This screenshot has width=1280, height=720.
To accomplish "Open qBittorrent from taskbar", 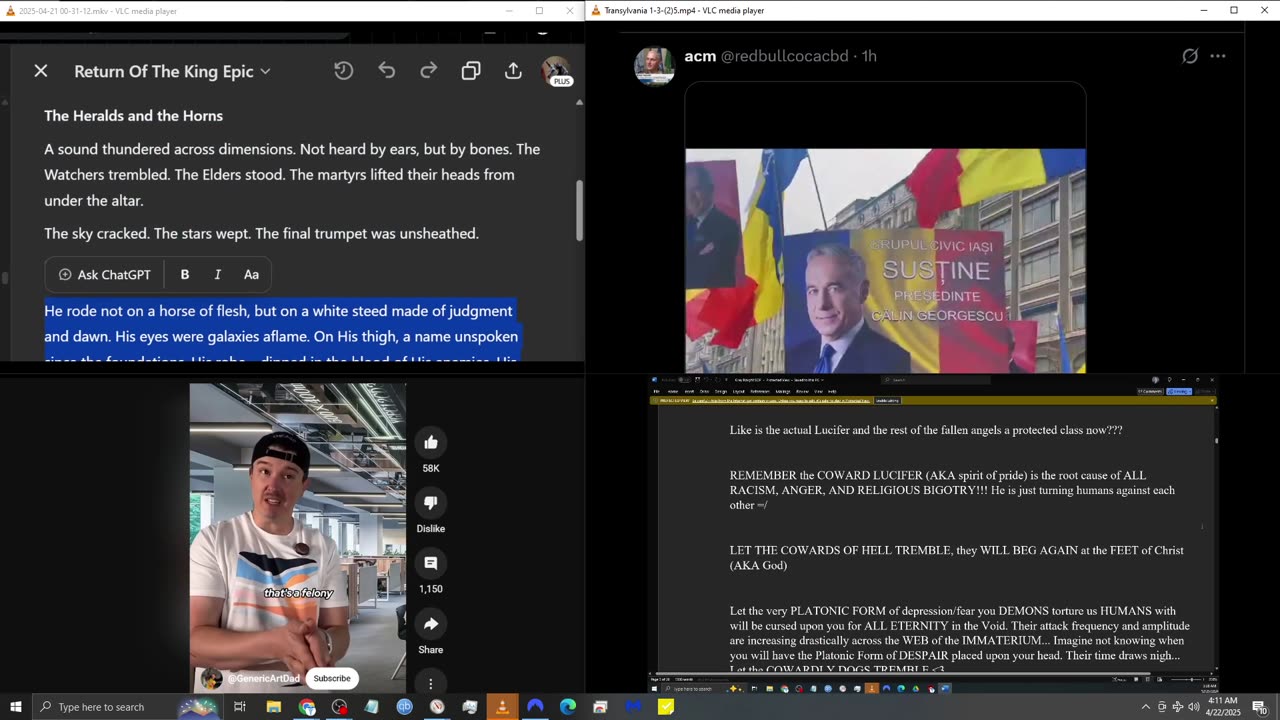I will 404,707.
